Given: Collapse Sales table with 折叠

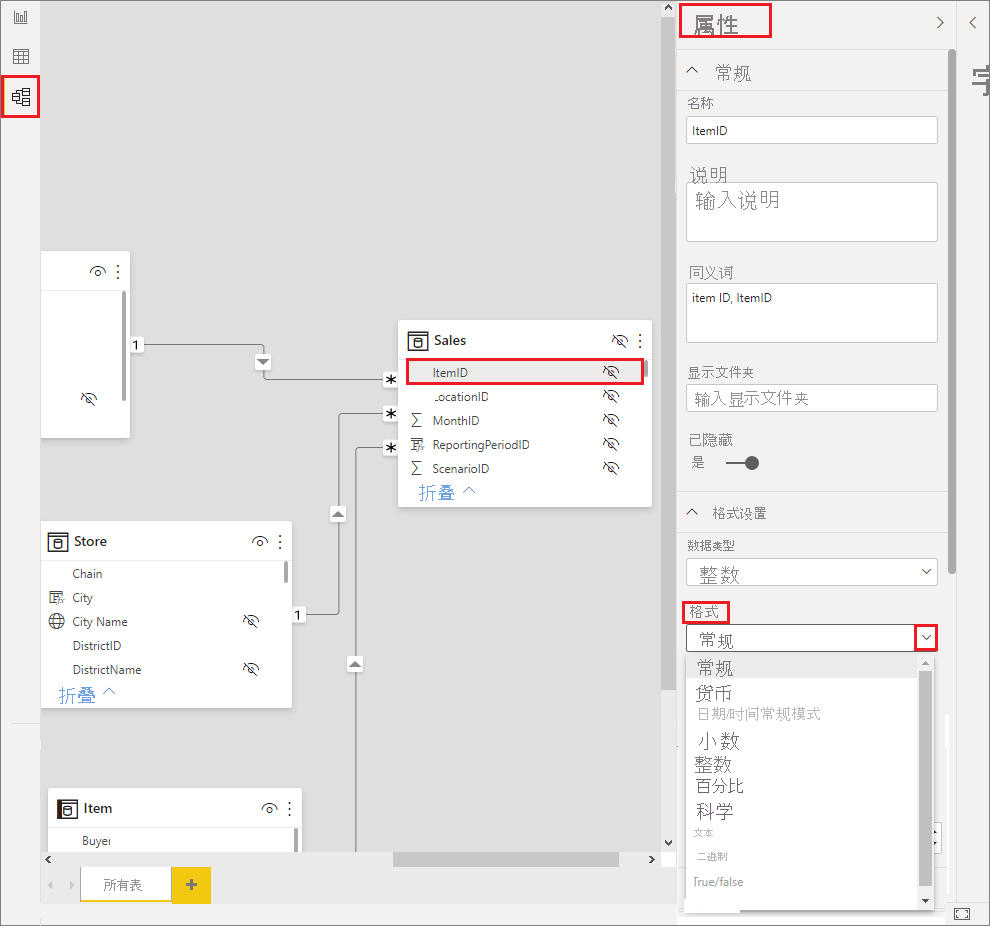Looking at the screenshot, I should (x=446, y=492).
